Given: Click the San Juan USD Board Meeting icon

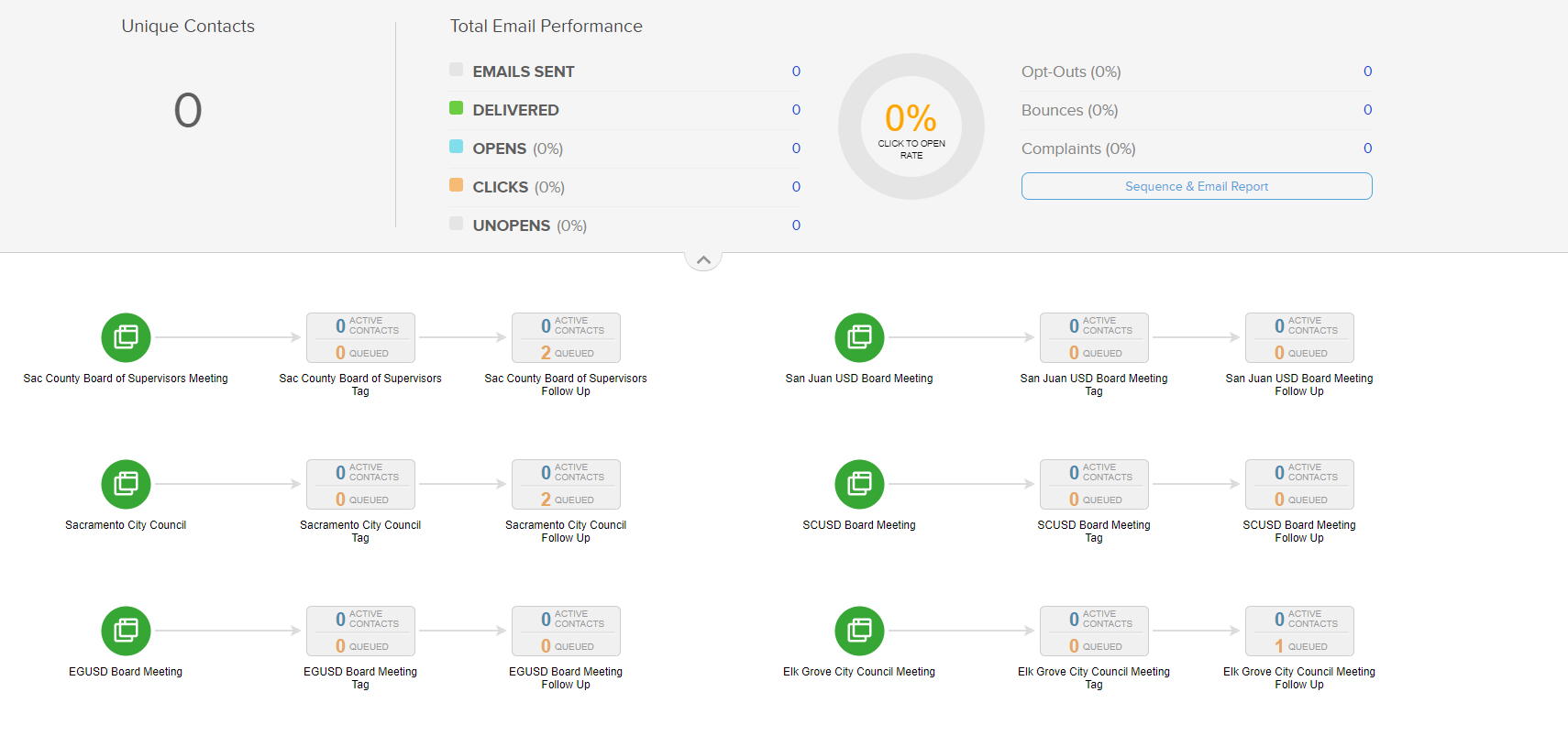Looking at the screenshot, I should (859, 337).
